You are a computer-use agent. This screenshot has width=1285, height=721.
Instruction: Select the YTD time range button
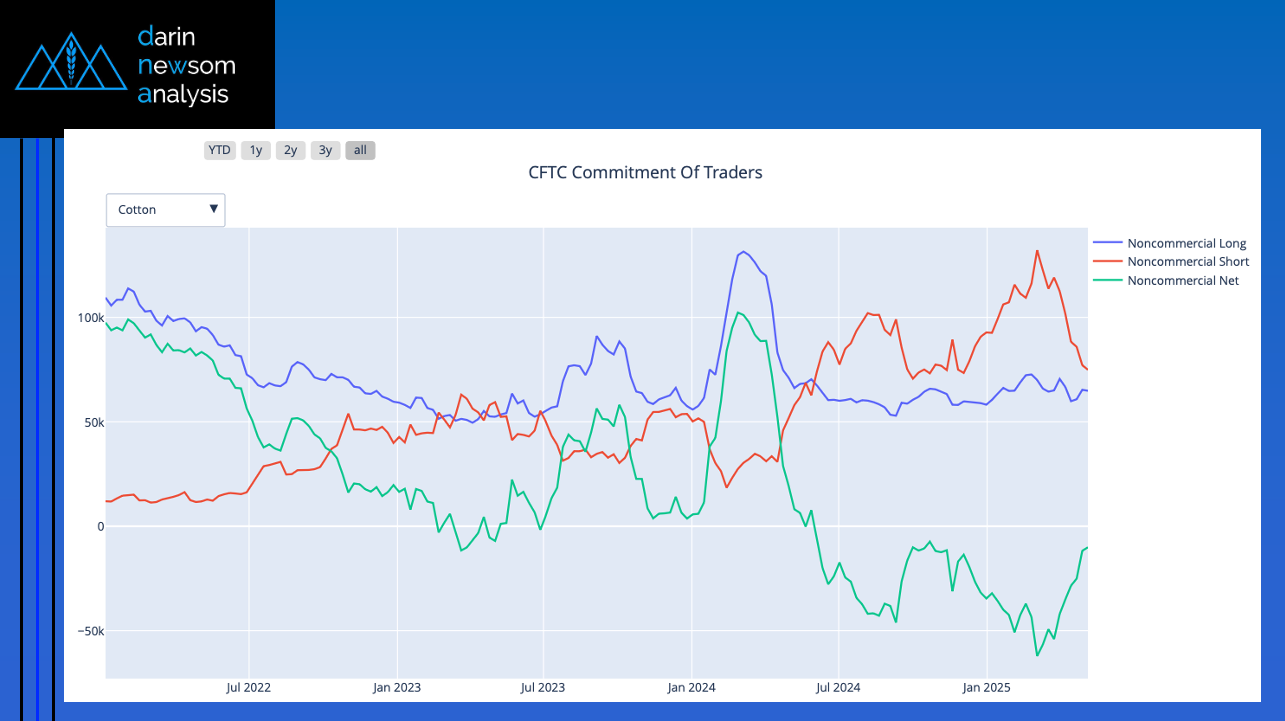coord(219,150)
